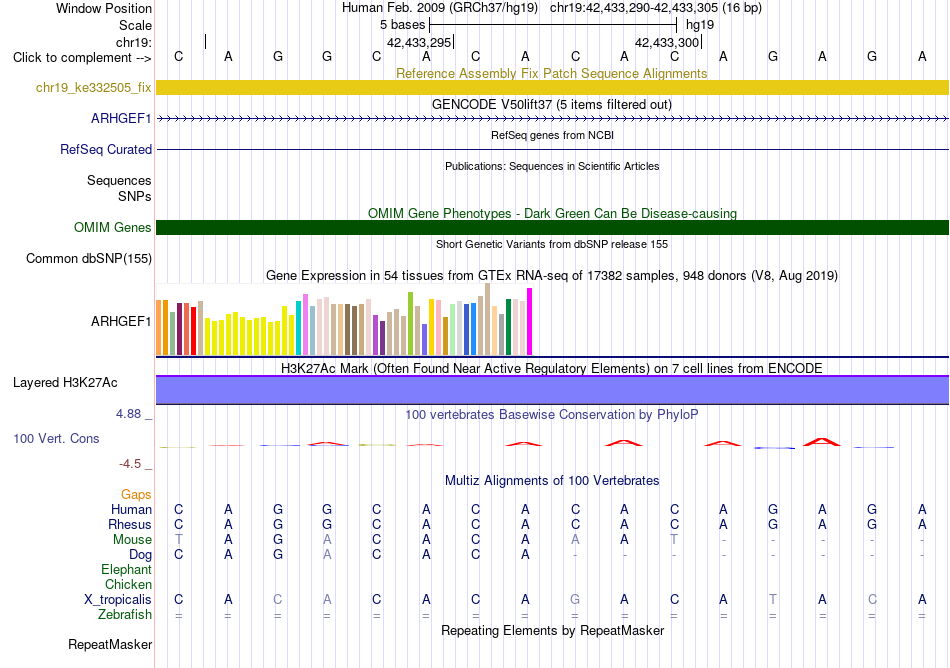Click the Layered H3K27Ac track label
This screenshot has height=668, width=950.
tap(65, 383)
